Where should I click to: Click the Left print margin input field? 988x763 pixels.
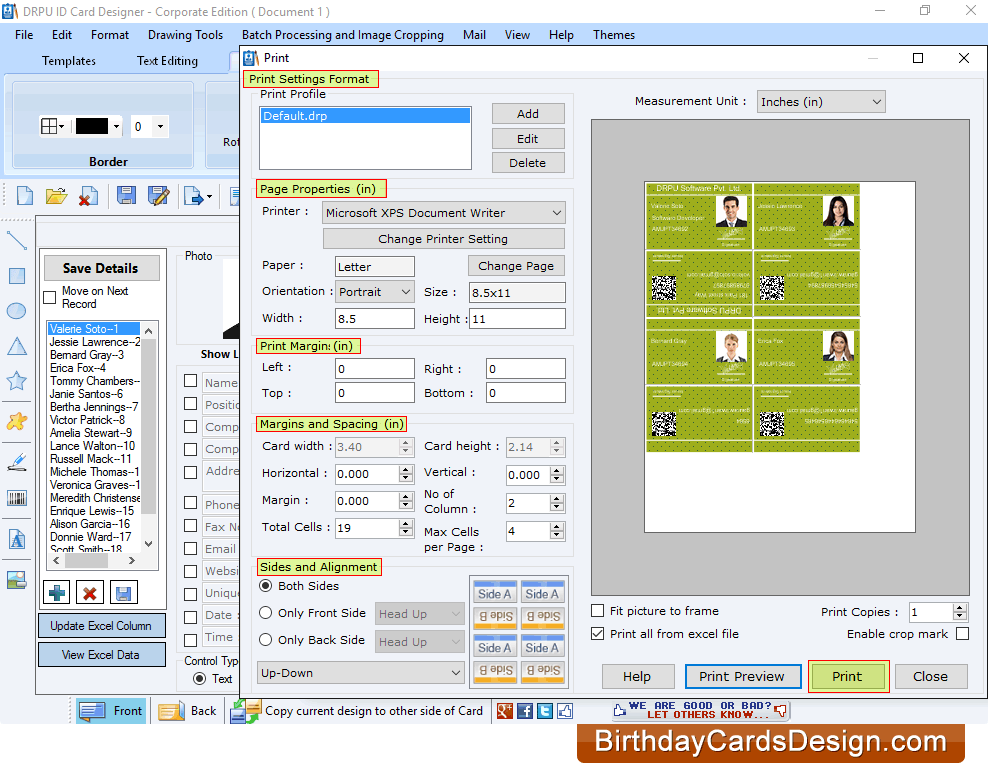tap(375, 369)
